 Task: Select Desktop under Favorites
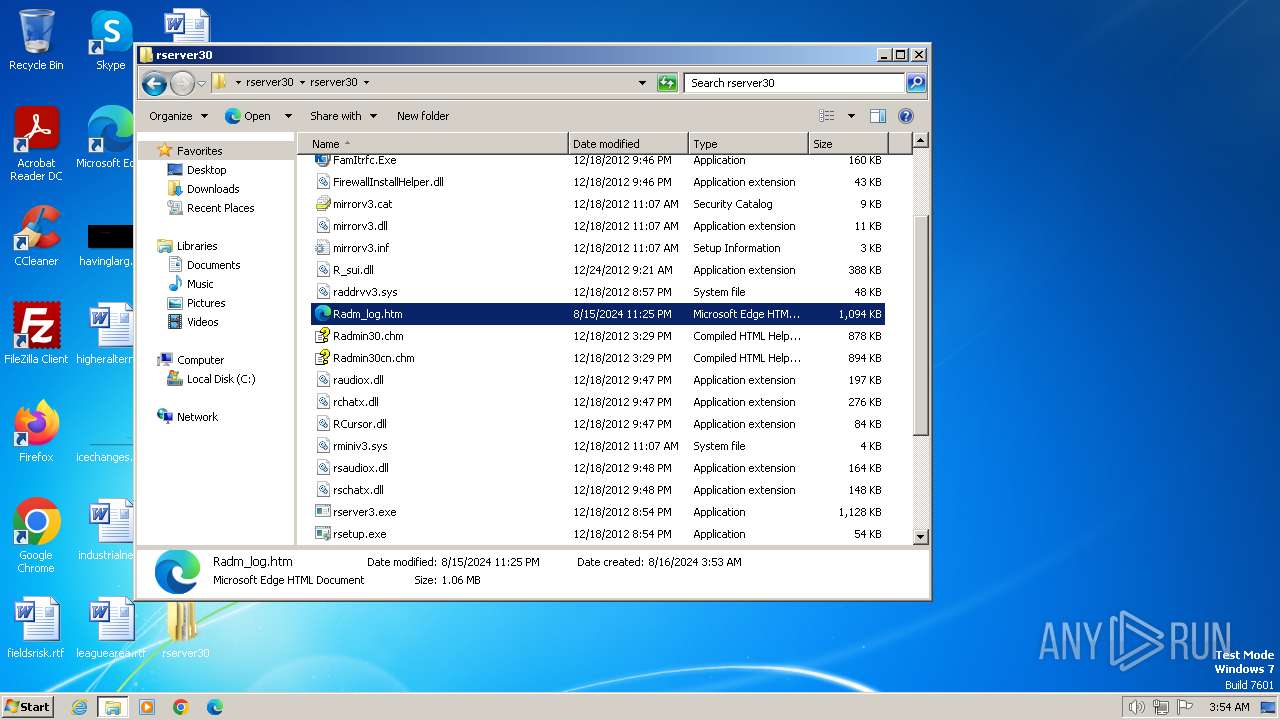tap(206, 170)
